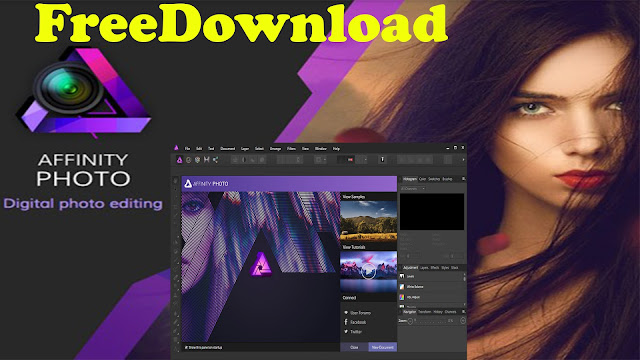This screenshot has height=360, width=640.
Task: Open the Histogram panel options menu icon
Action: [x=463, y=179]
